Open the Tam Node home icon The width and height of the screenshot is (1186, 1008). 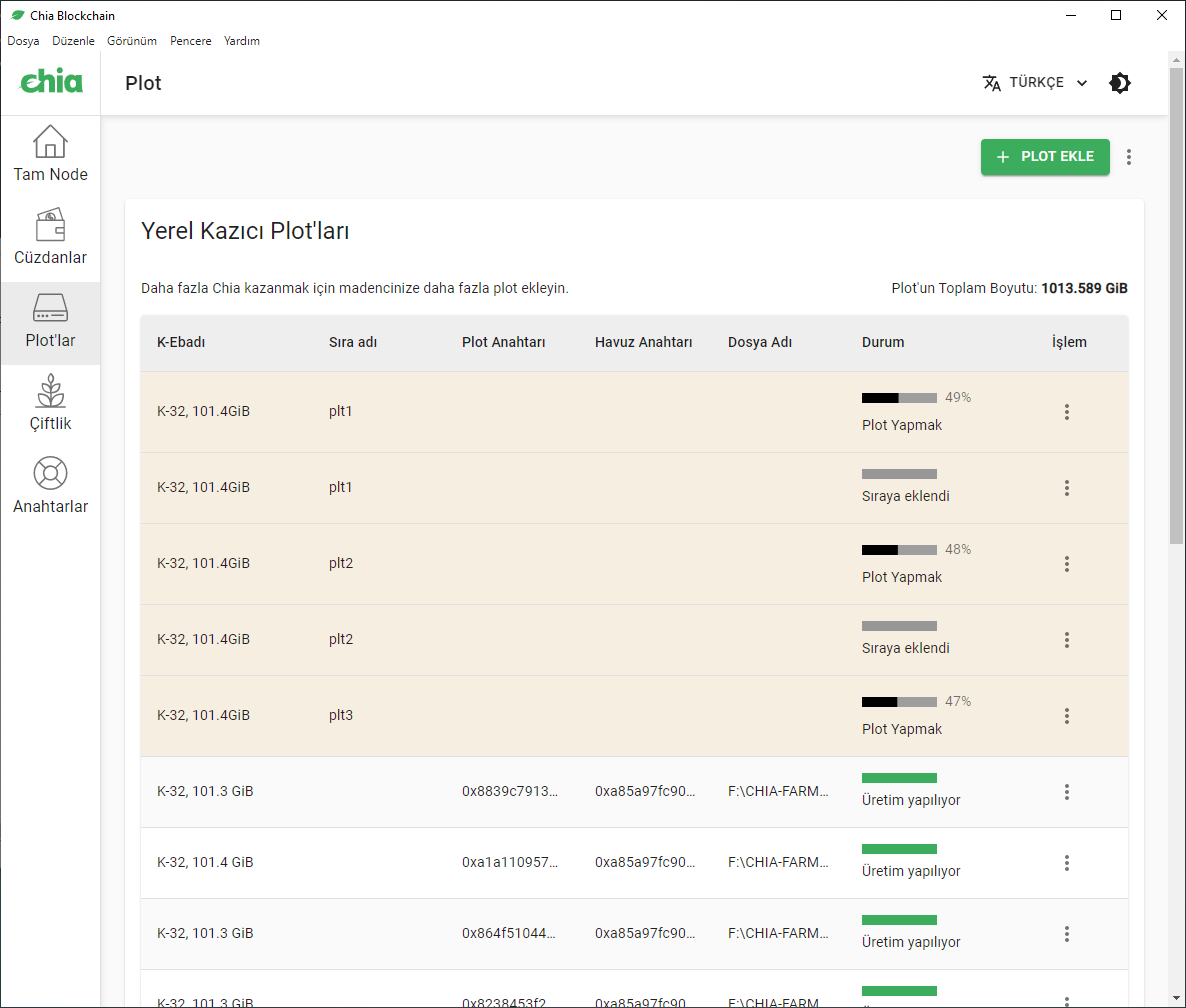(x=50, y=142)
